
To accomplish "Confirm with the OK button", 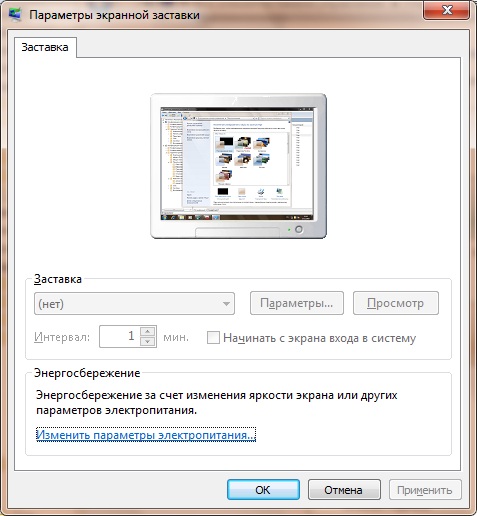I will point(263,490).
